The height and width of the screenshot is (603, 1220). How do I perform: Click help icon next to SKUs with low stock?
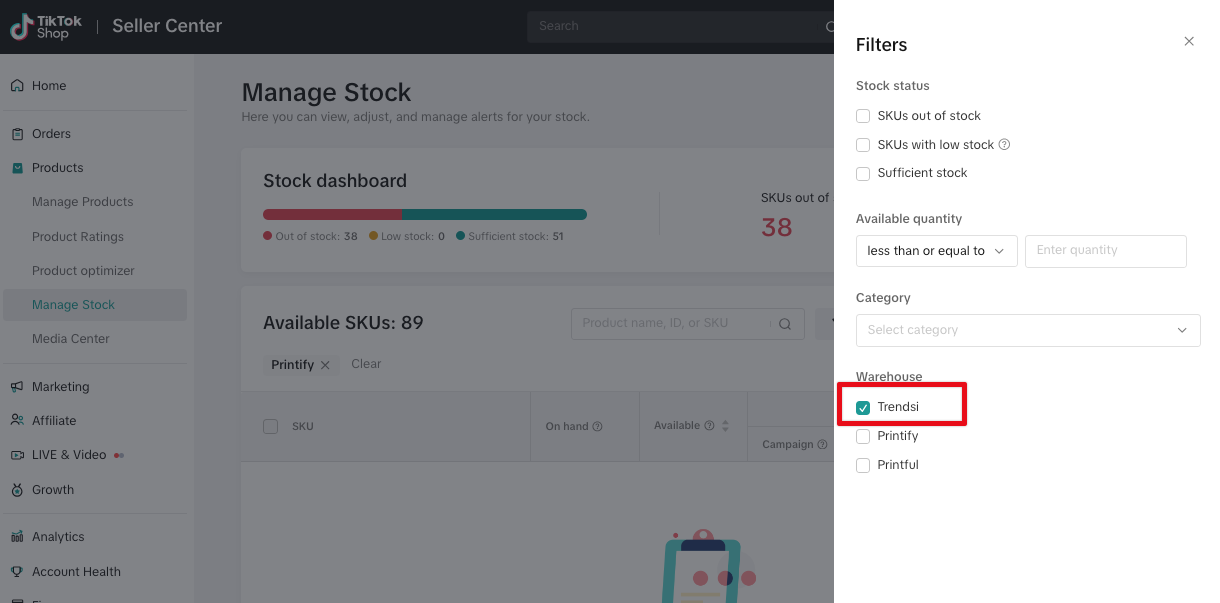(1004, 144)
